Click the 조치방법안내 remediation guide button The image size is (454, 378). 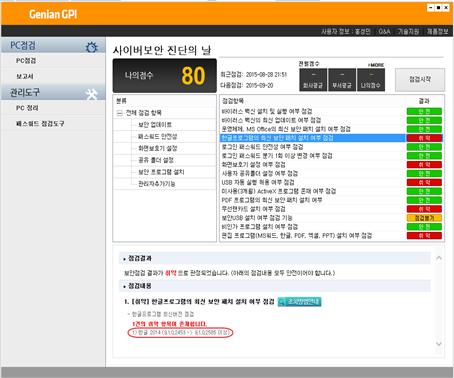coord(299,302)
